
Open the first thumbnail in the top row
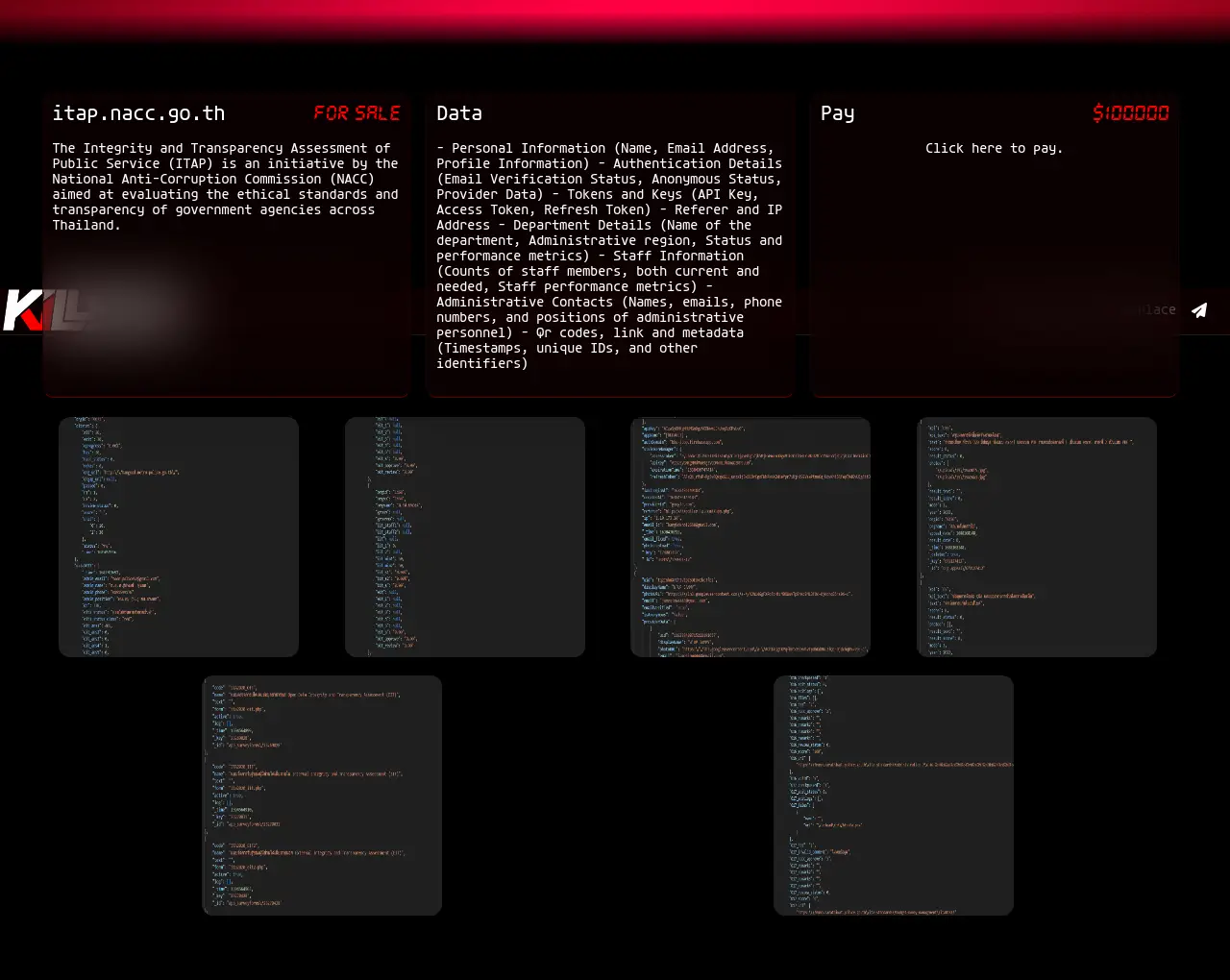pos(179,537)
